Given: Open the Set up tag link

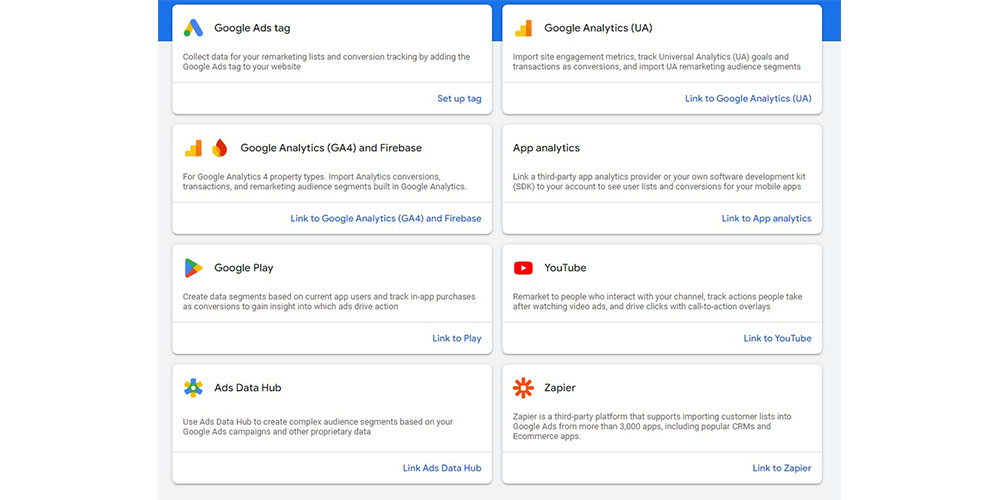Looking at the screenshot, I should tap(459, 99).
